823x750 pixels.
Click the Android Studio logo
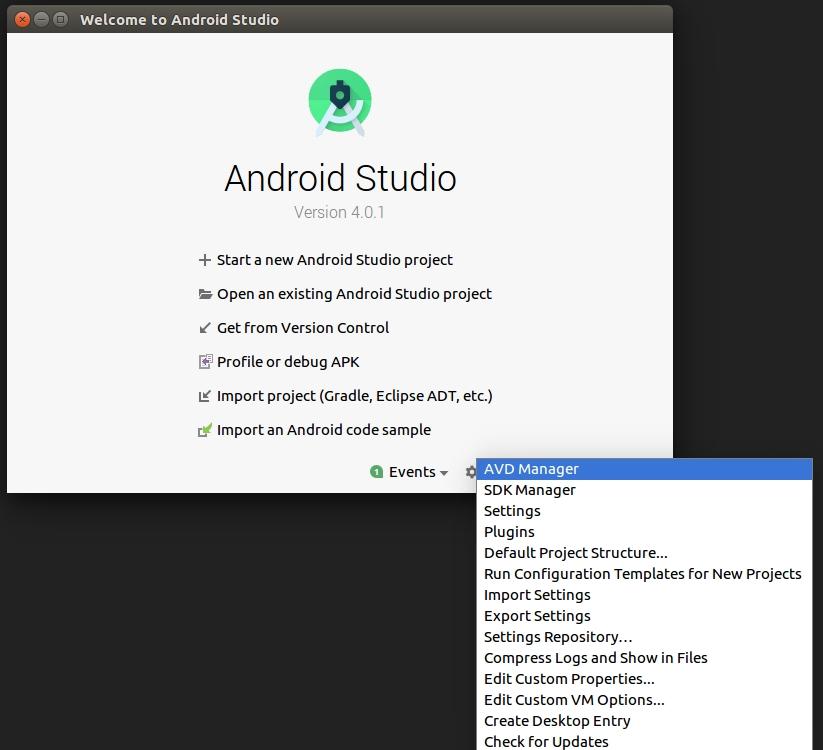340,102
